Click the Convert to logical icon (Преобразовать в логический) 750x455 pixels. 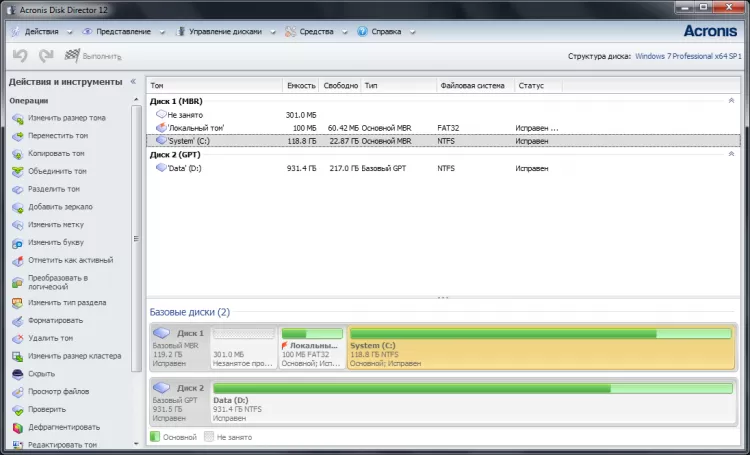tap(18, 282)
